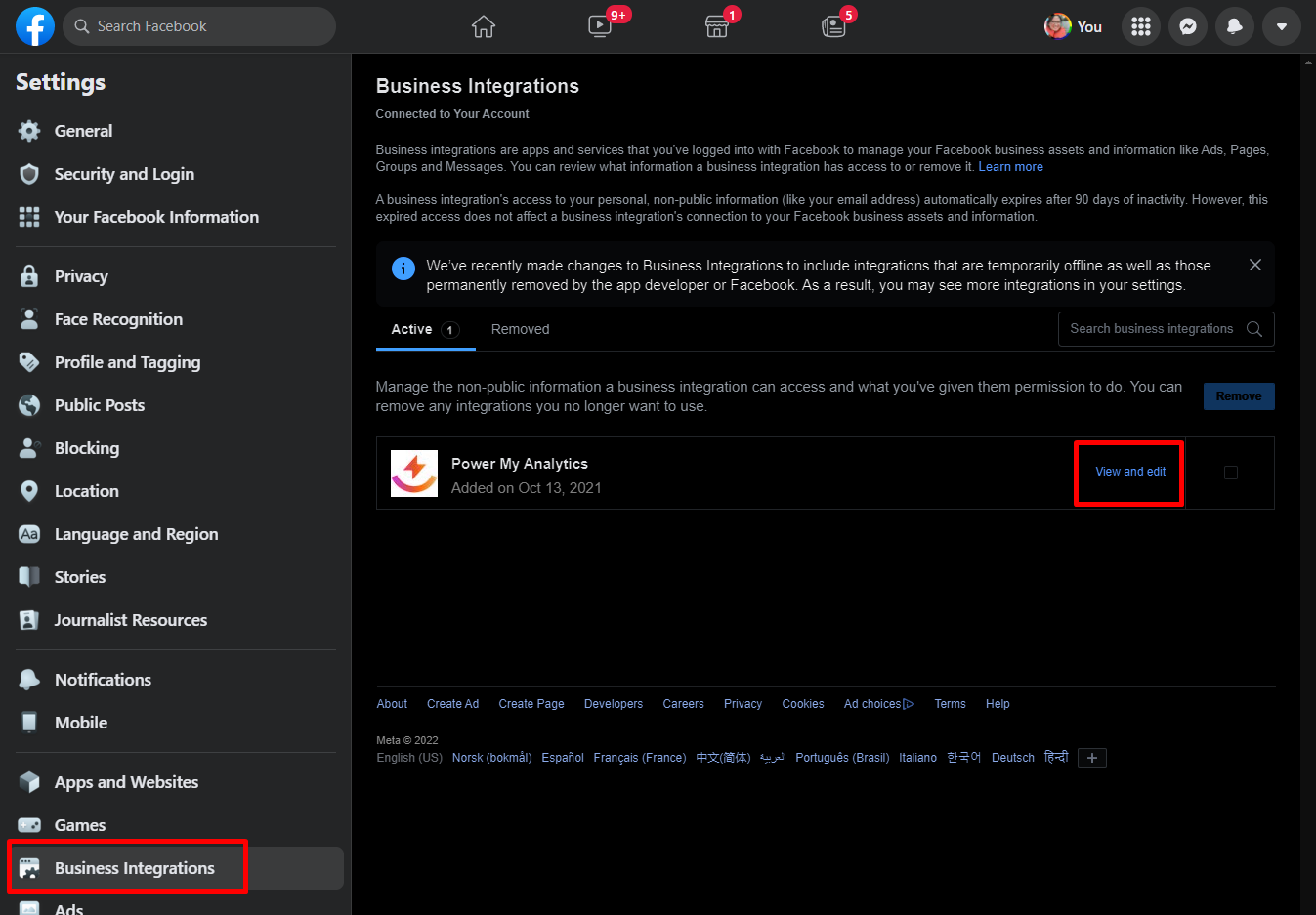The image size is (1316, 915).
Task: Dismiss the Business Integrations info notice
Action: coord(1254,265)
